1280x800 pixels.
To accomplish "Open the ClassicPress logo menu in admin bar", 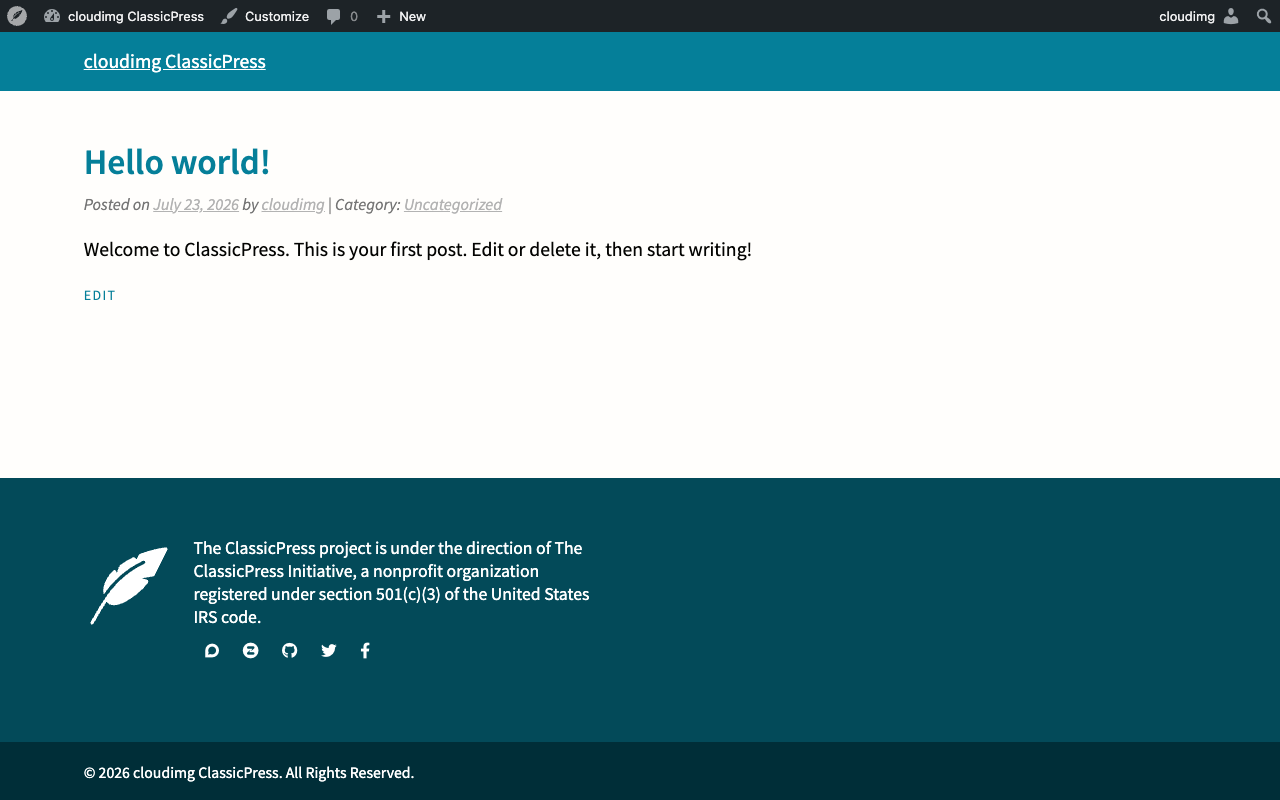I will (x=17, y=16).
